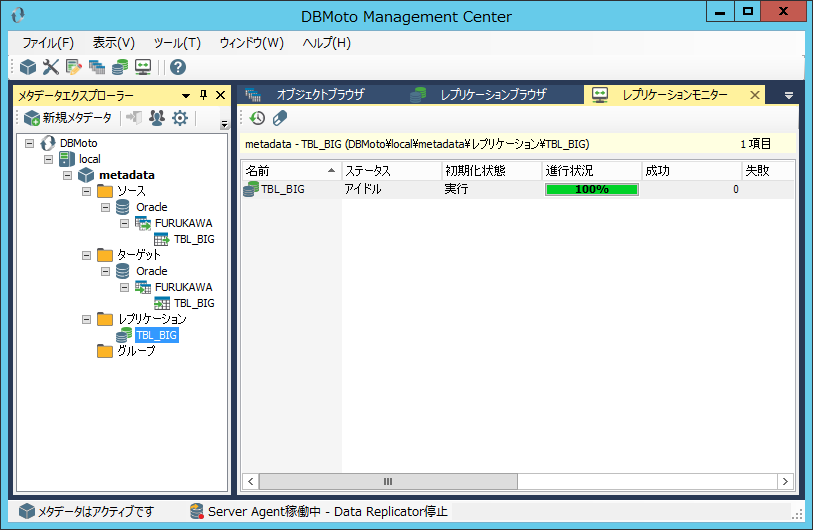Sort by ステータス column header
Viewport: 813px width, 530px height.
(391, 171)
